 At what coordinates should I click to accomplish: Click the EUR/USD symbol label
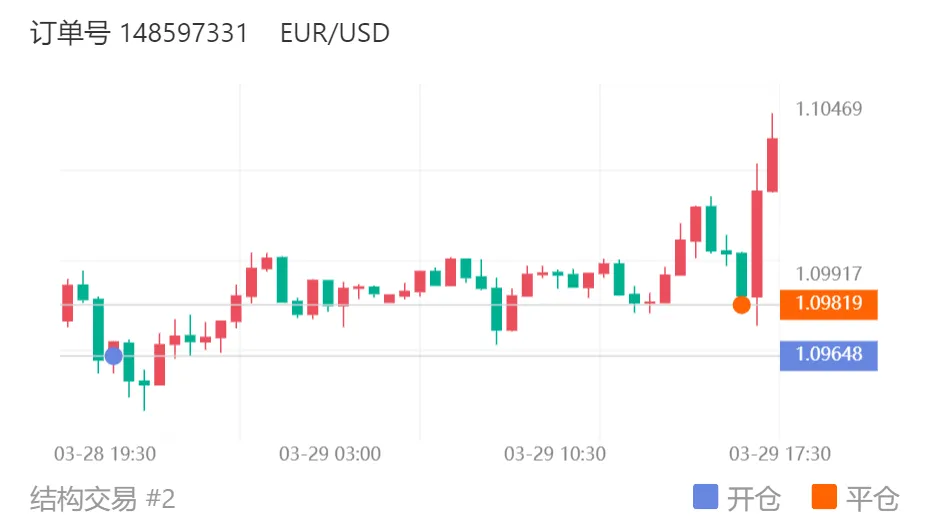click(x=335, y=33)
